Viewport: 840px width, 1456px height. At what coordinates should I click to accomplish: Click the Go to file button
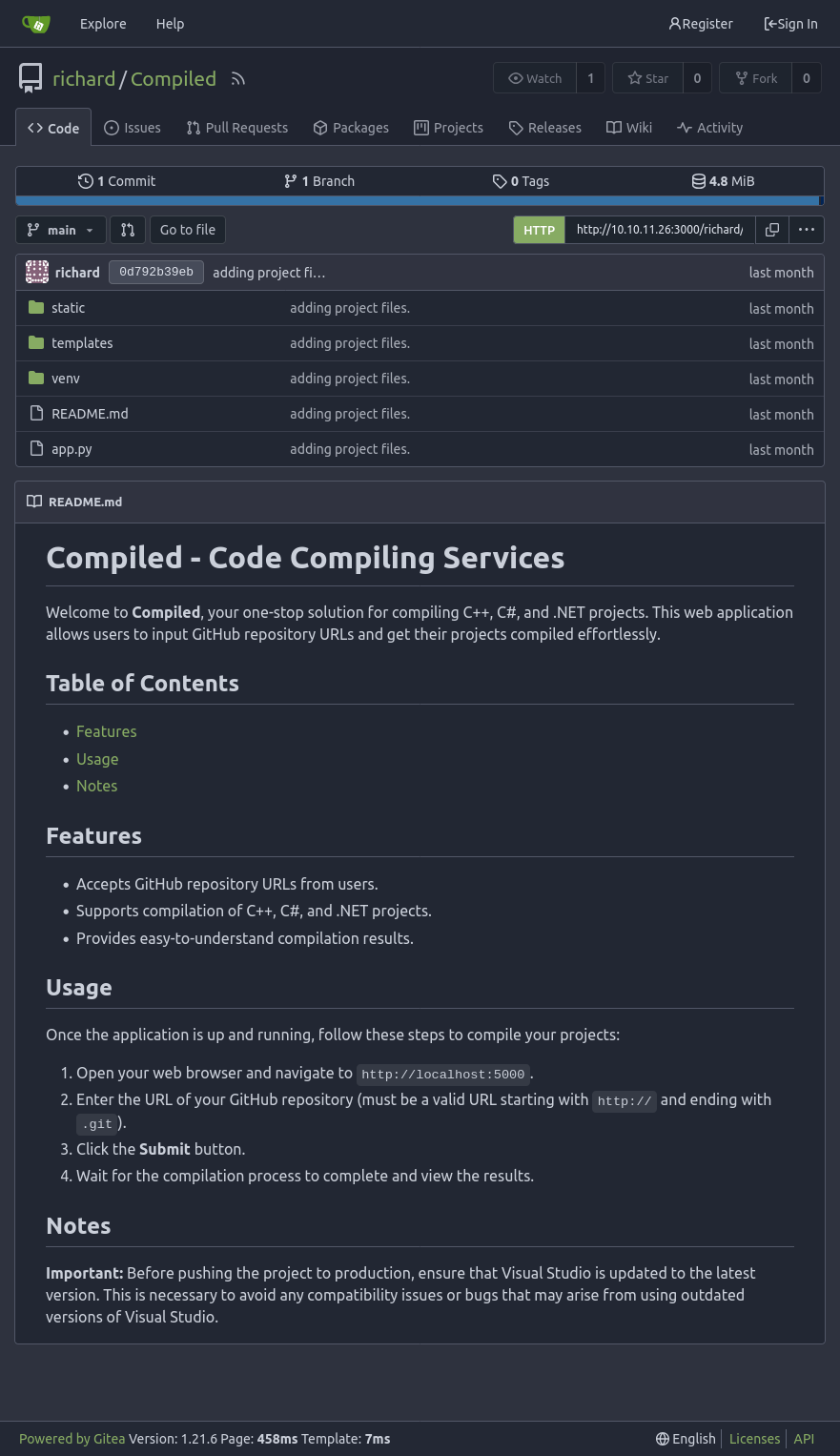pyautogui.click(x=187, y=230)
